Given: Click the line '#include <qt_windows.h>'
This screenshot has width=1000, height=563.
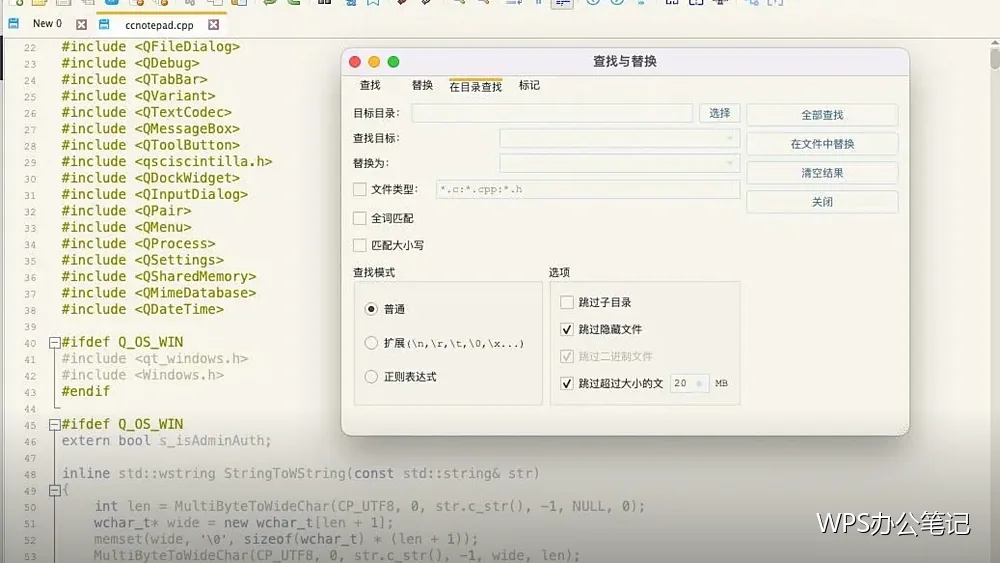Looking at the screenshot, I should click(155, 359).
